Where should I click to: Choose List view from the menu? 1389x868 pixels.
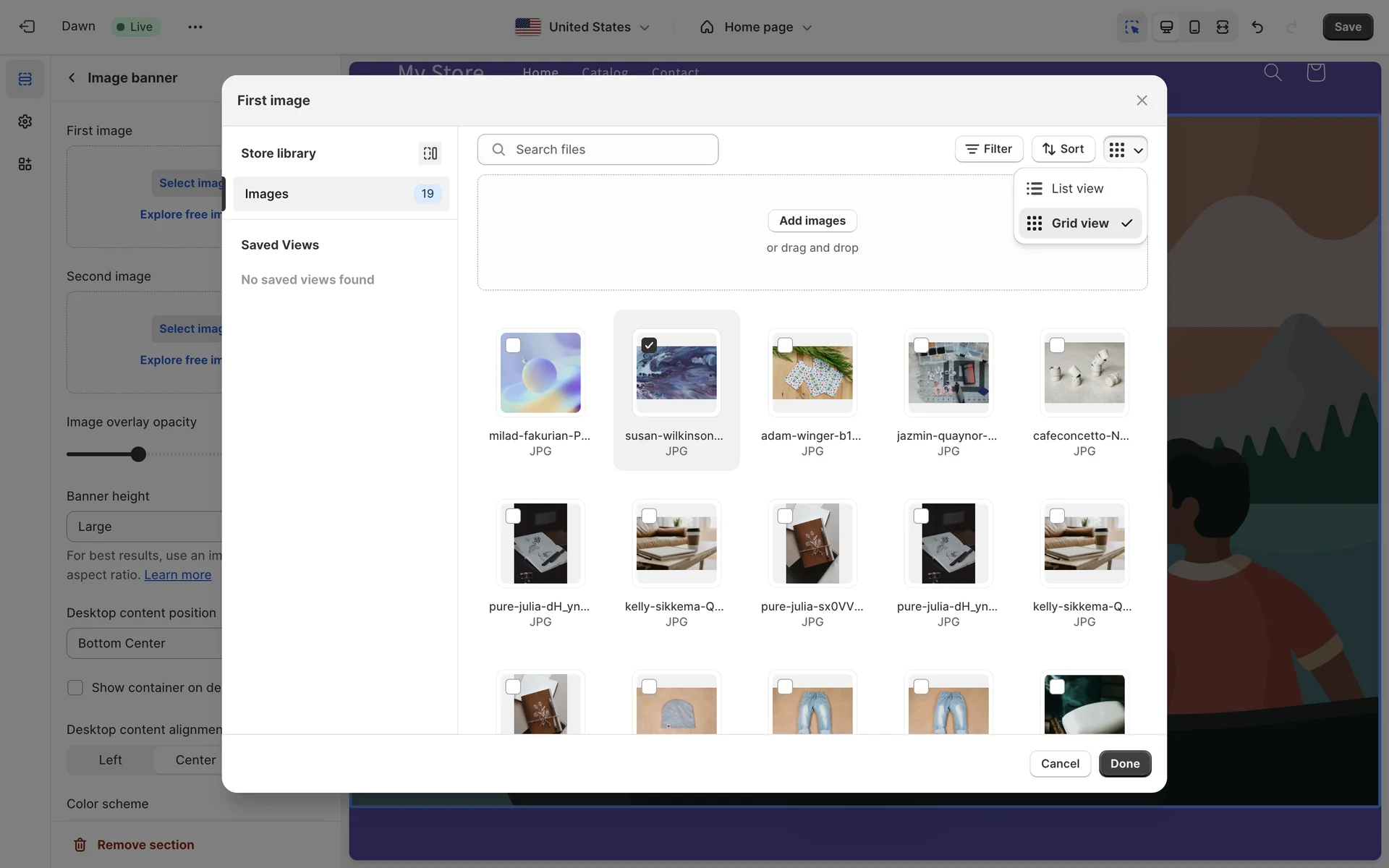point(1077,189)
